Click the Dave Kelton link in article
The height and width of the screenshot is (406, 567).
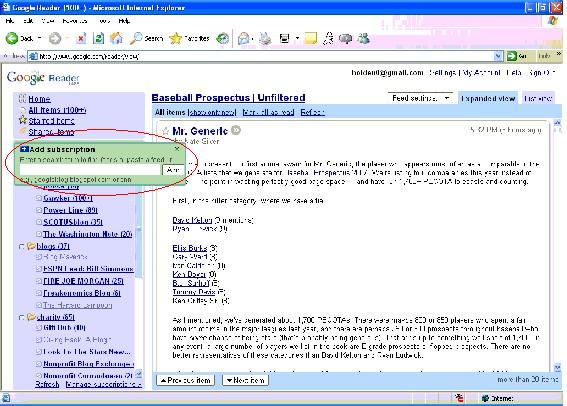(x=192, y=220)
